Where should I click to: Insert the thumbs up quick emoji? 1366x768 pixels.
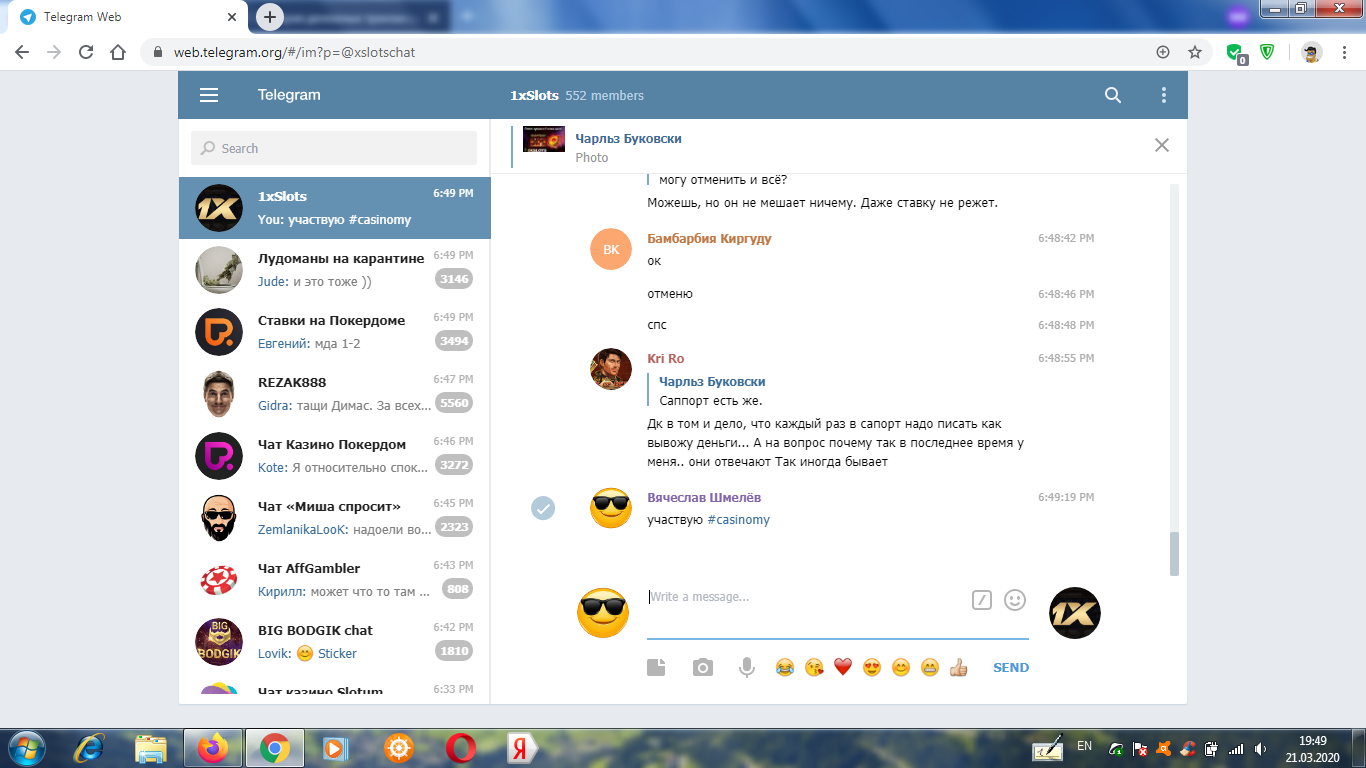(959, 668)
